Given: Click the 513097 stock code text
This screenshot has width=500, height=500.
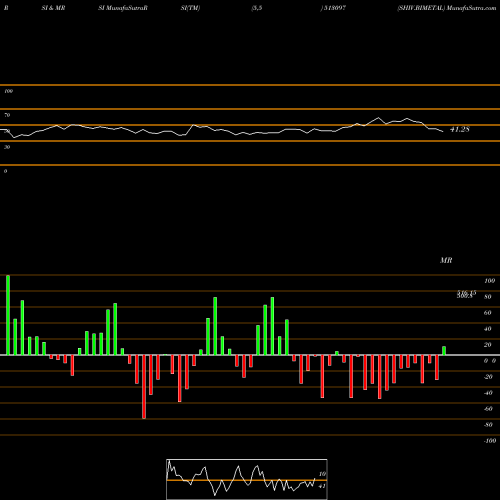Looking at the screenshot, I should click(335, 8).
